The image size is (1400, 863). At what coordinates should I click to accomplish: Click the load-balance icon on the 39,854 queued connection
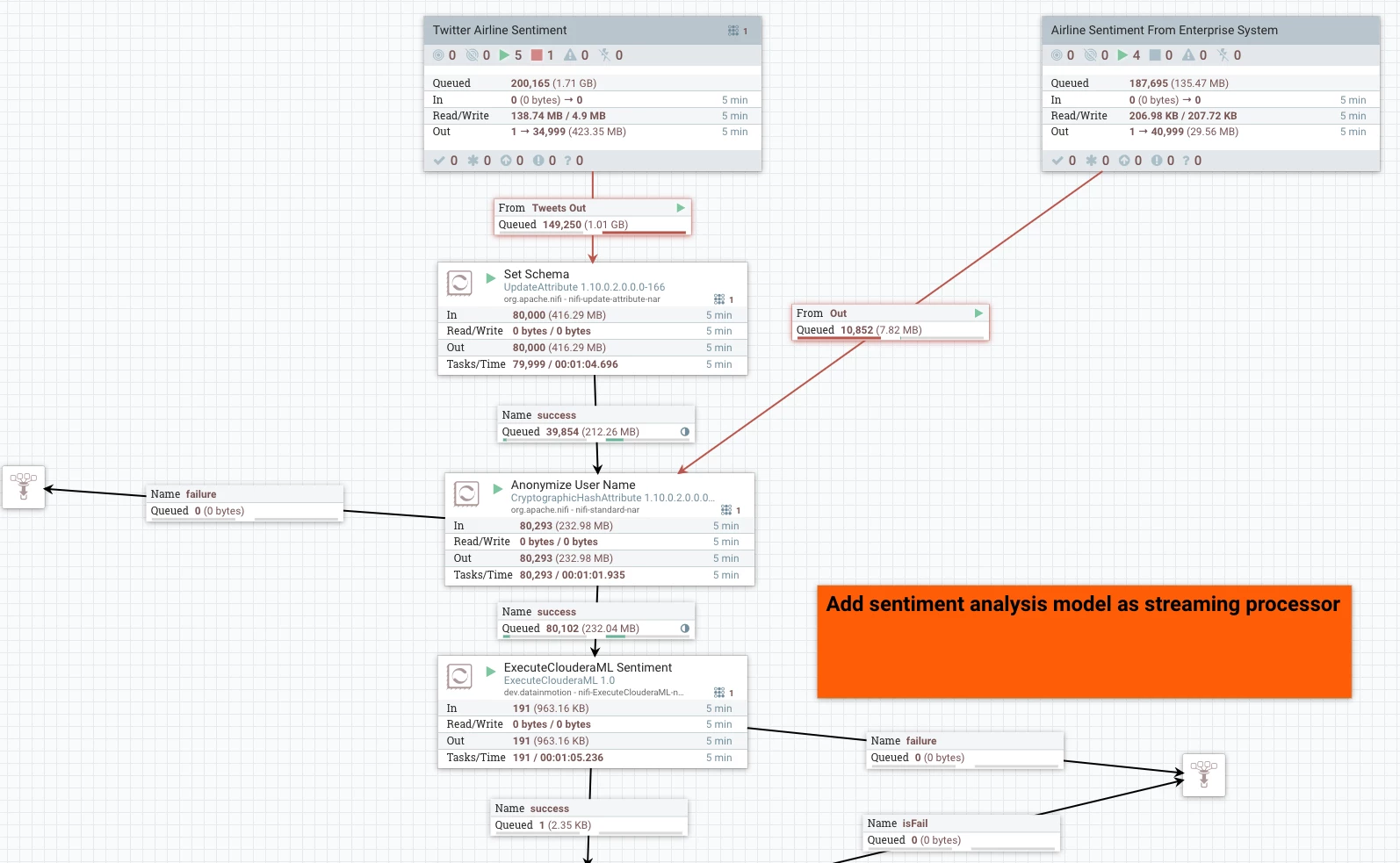pos(685,432)
